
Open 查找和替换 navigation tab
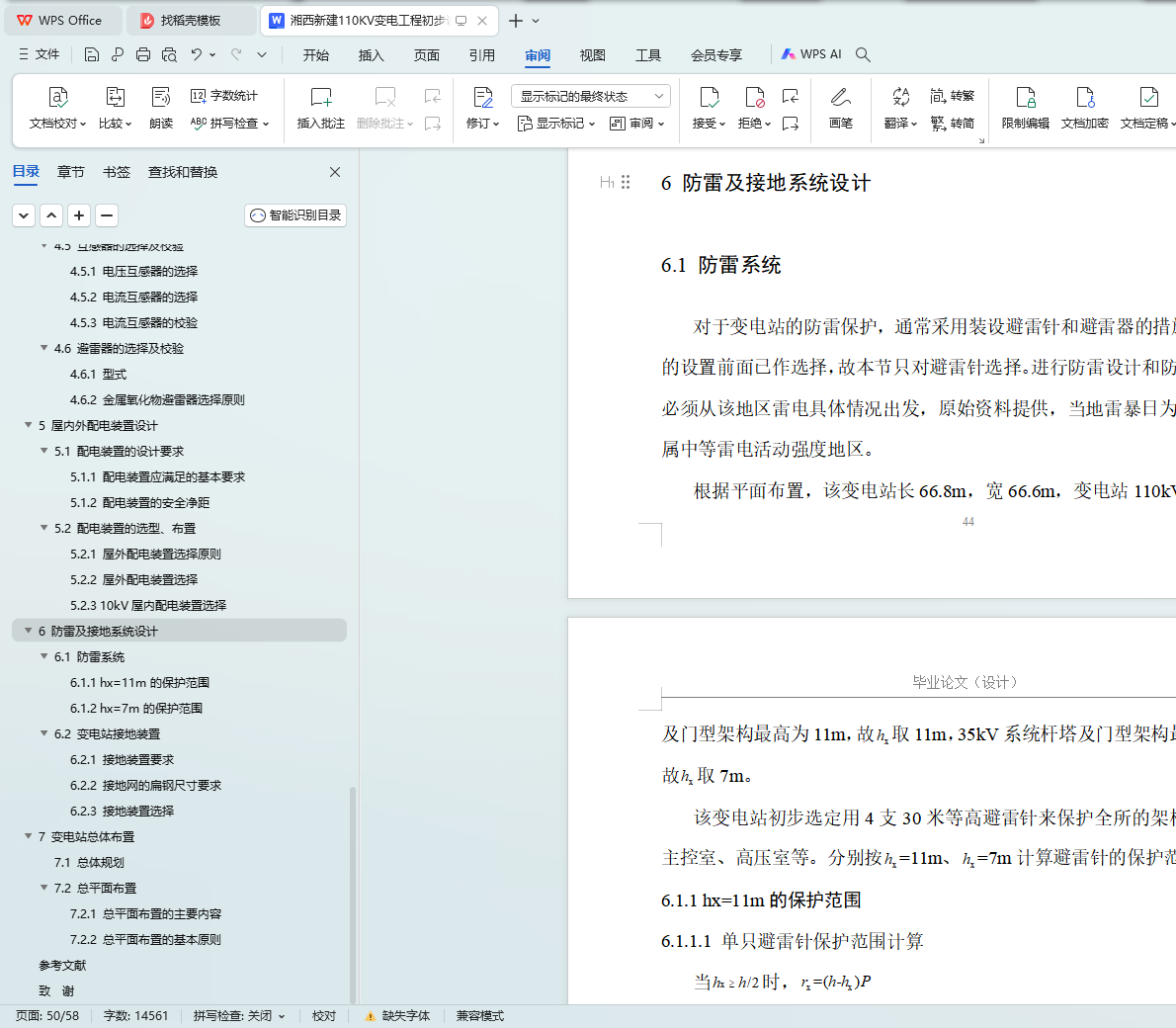pyautogui.click(x=182, y=172)
